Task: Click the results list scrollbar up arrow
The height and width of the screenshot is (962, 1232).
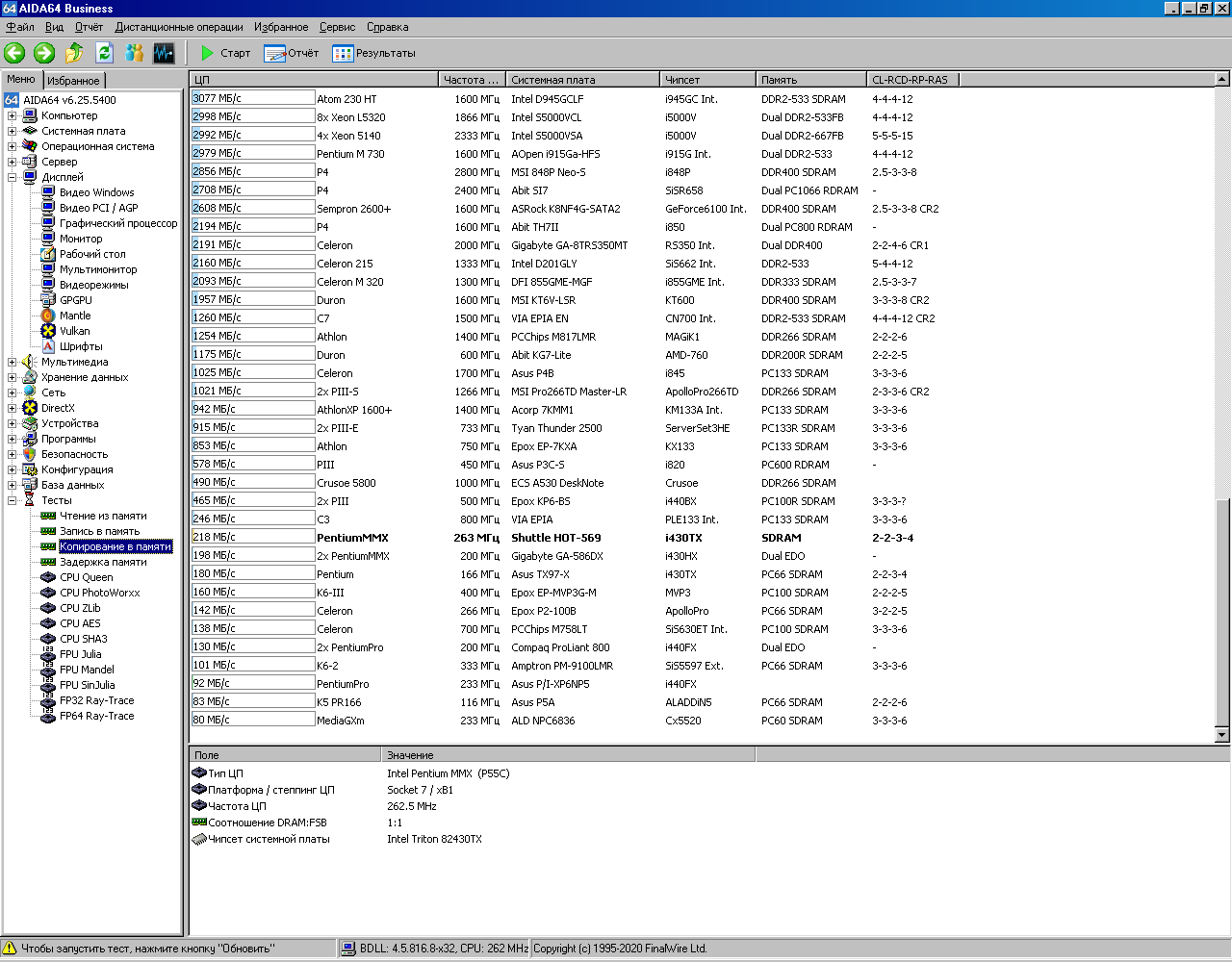Action: [1222, 80]
